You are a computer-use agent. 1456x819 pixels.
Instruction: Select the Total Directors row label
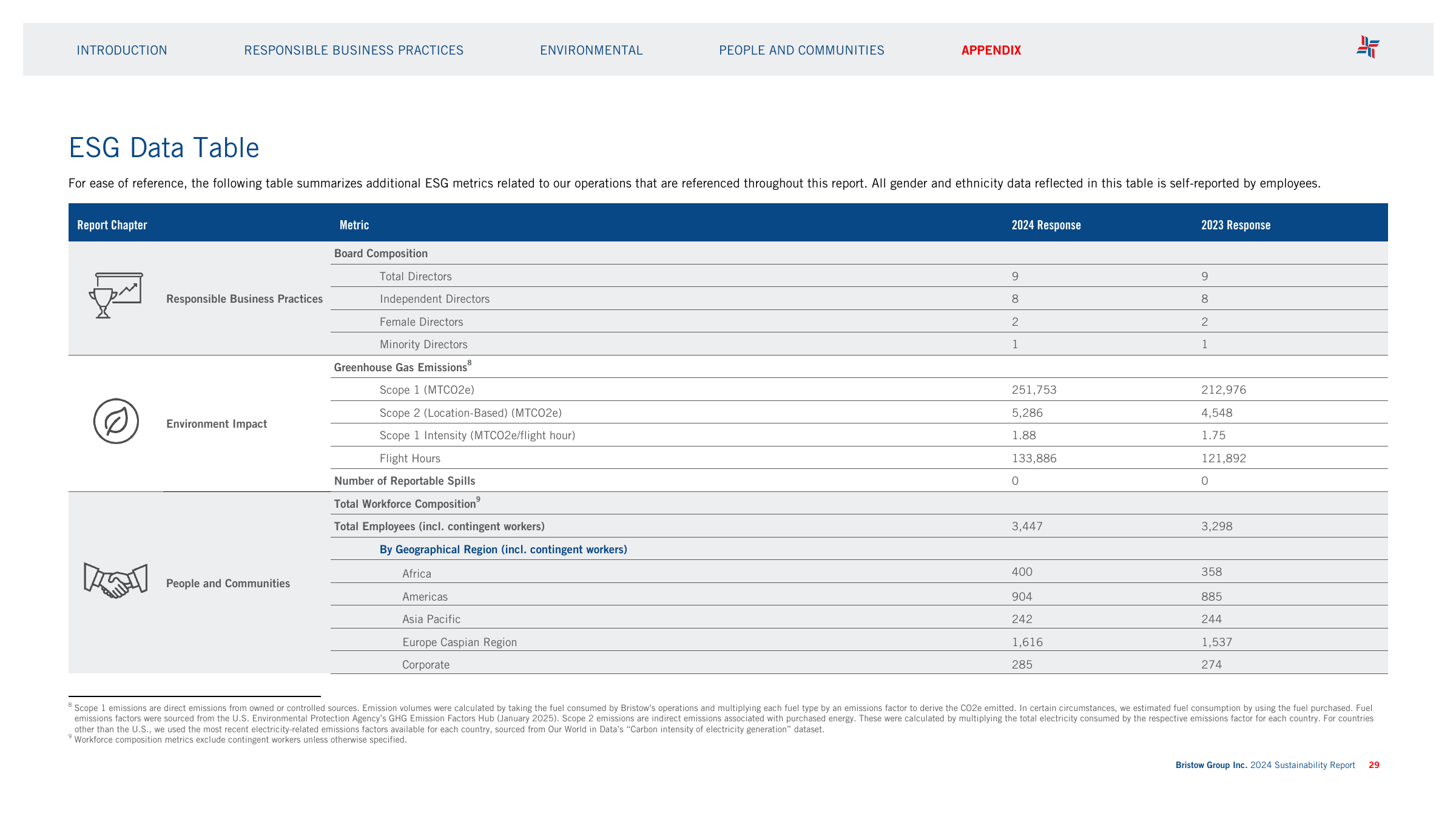(x=416, y=277)
